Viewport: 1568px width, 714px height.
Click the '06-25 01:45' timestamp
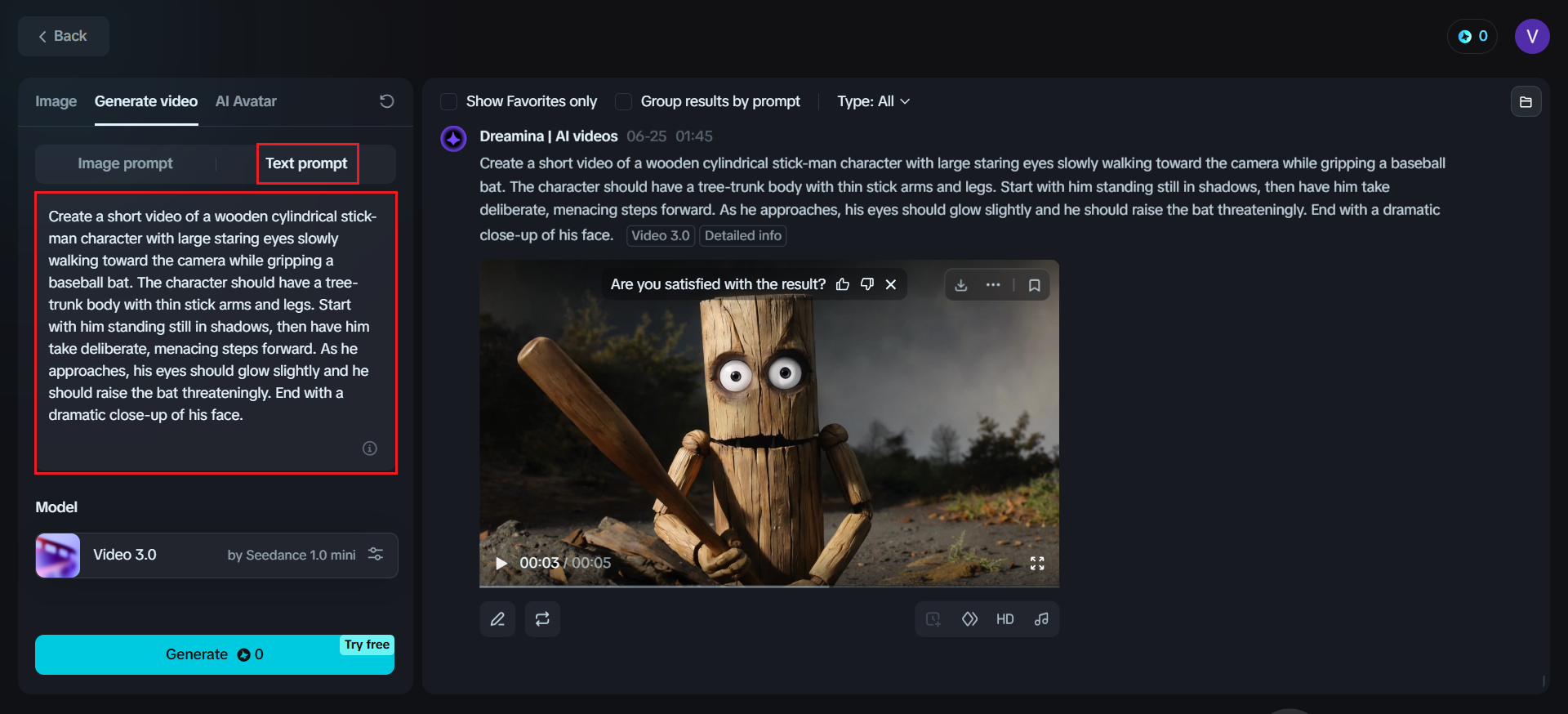click(670, 136)
